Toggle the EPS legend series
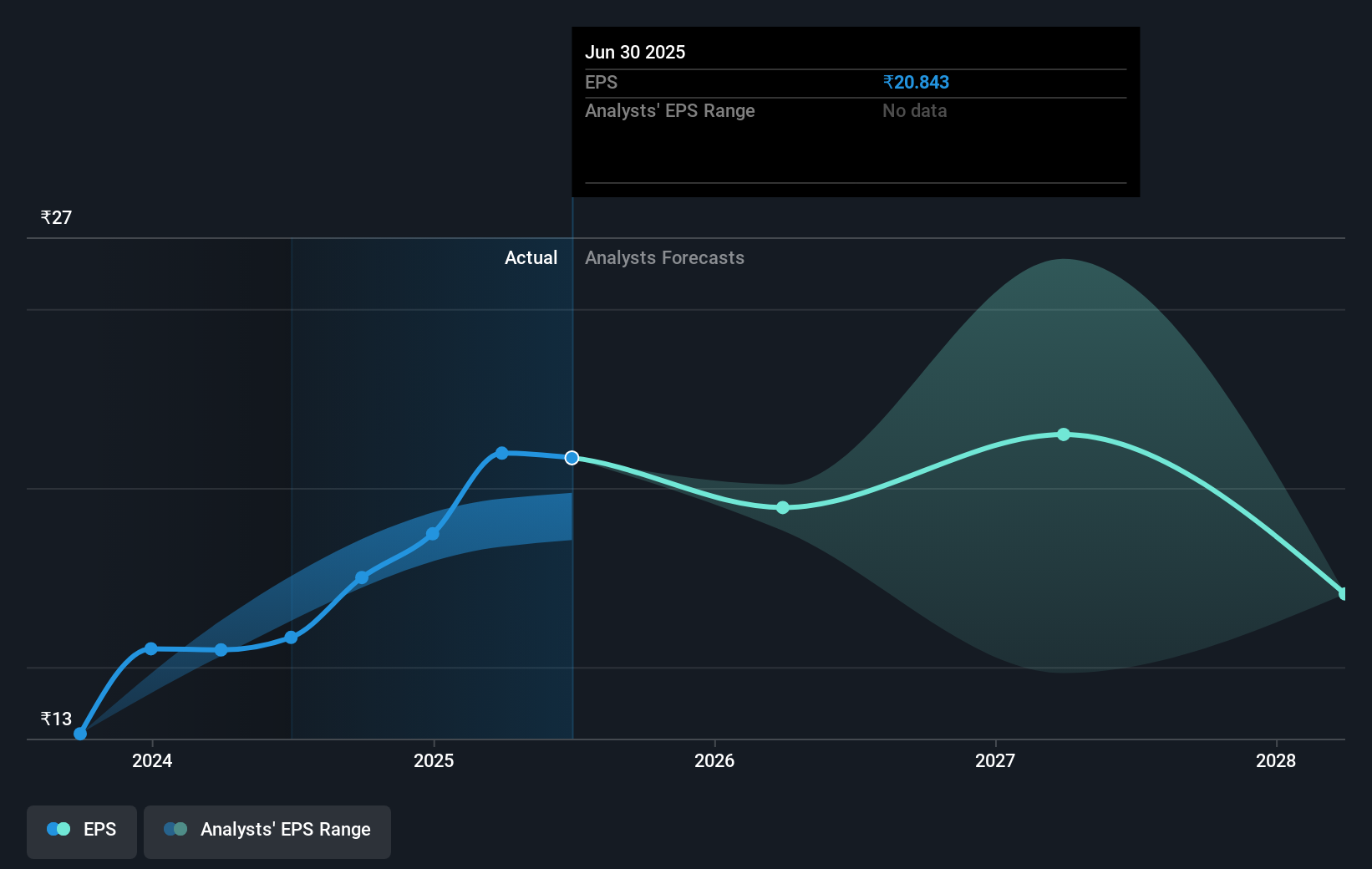This screenshot has height=869, width=1372. [82, 831]
